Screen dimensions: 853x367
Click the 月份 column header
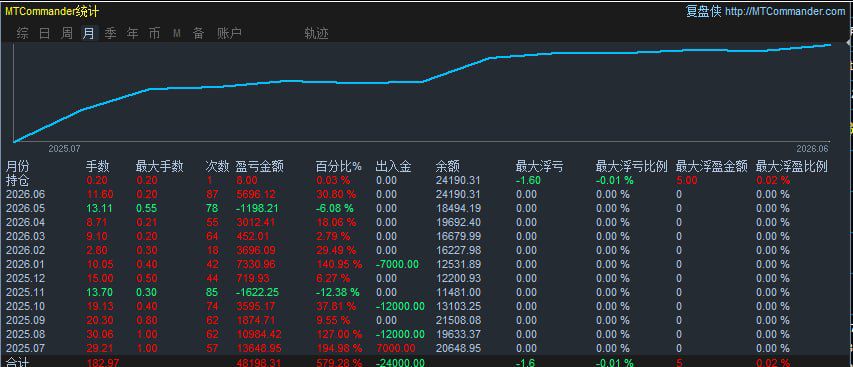click(18, 166)
